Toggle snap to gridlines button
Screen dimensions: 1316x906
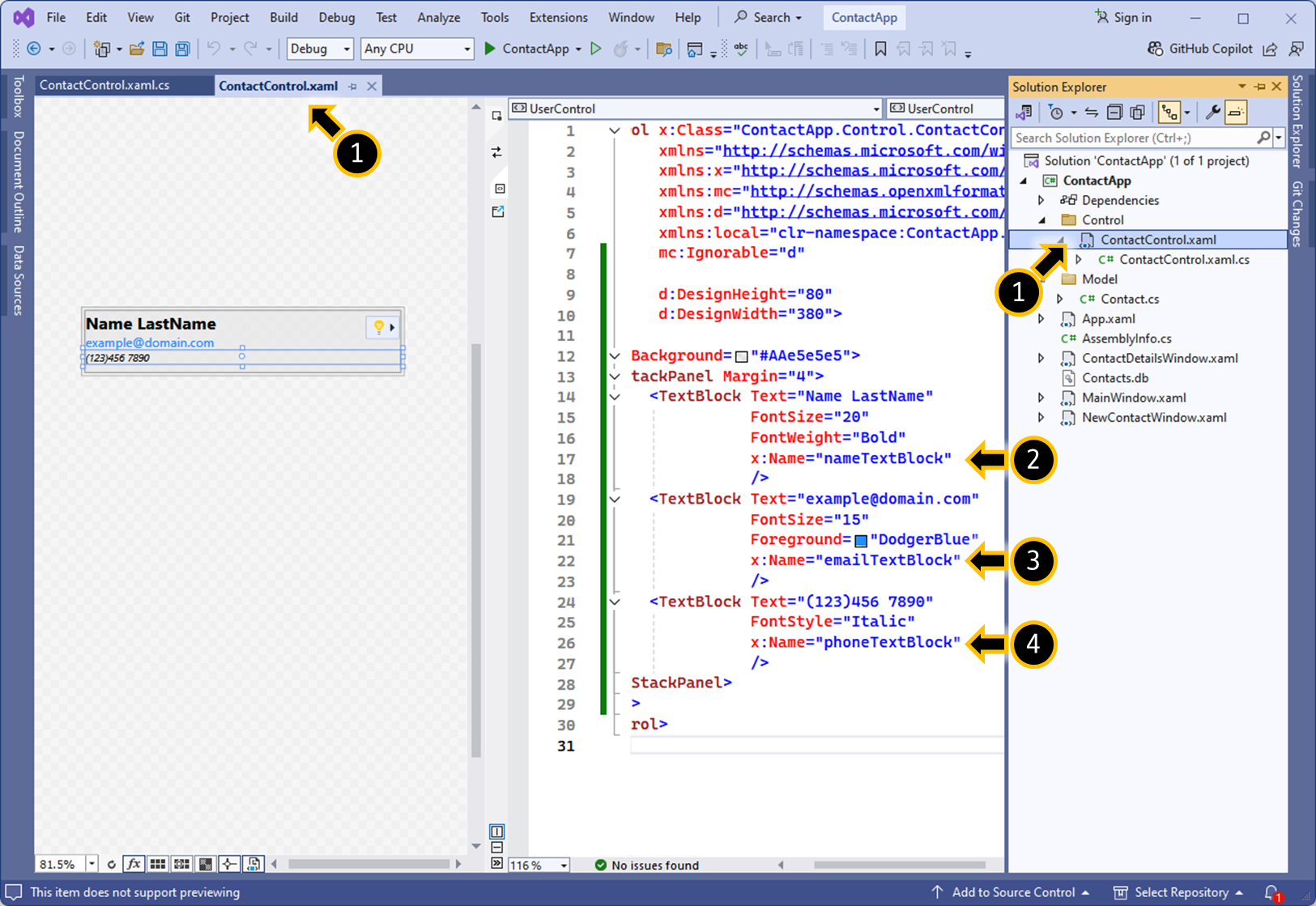coord(182,864)
